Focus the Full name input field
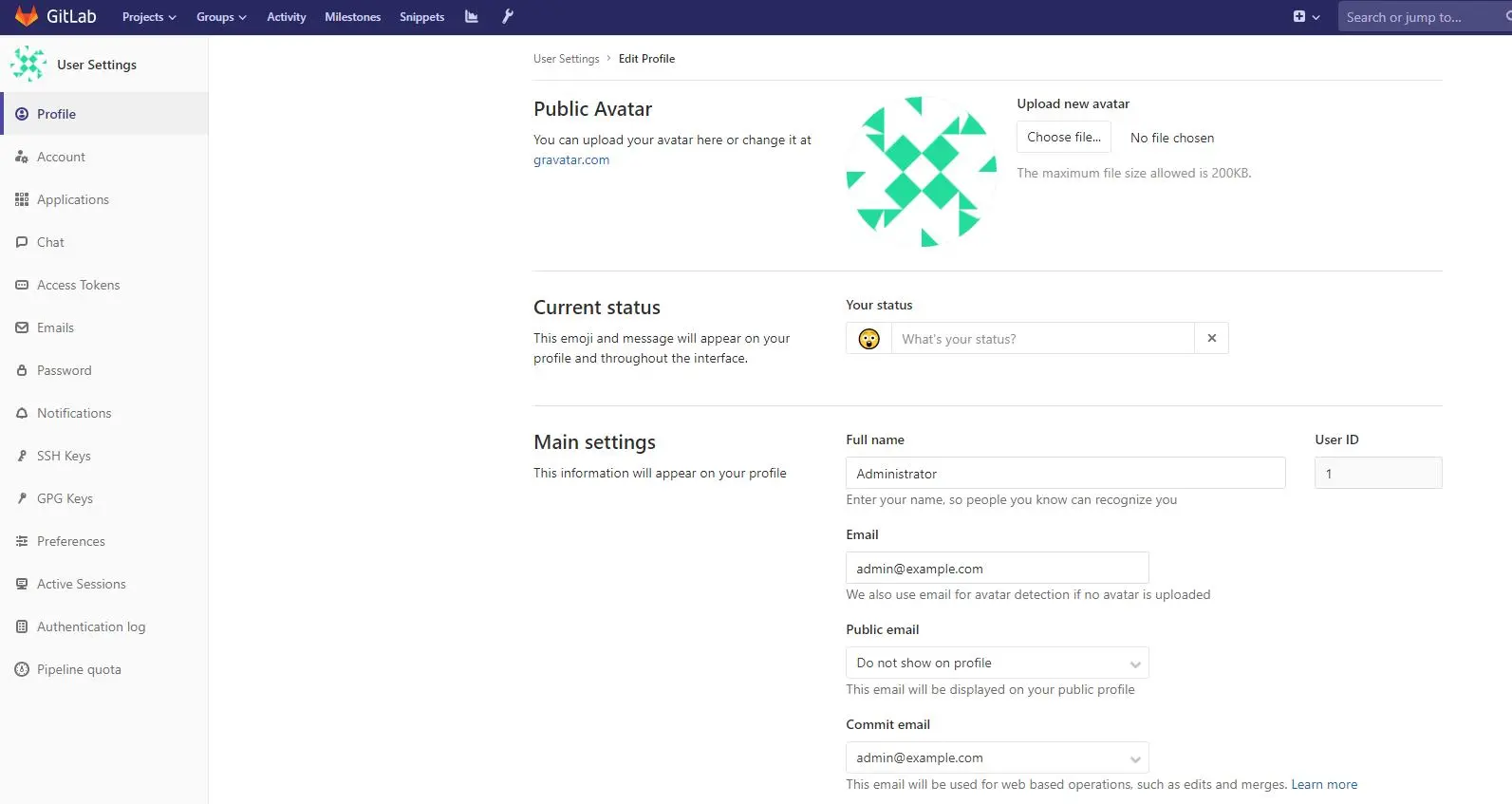 1065,473
